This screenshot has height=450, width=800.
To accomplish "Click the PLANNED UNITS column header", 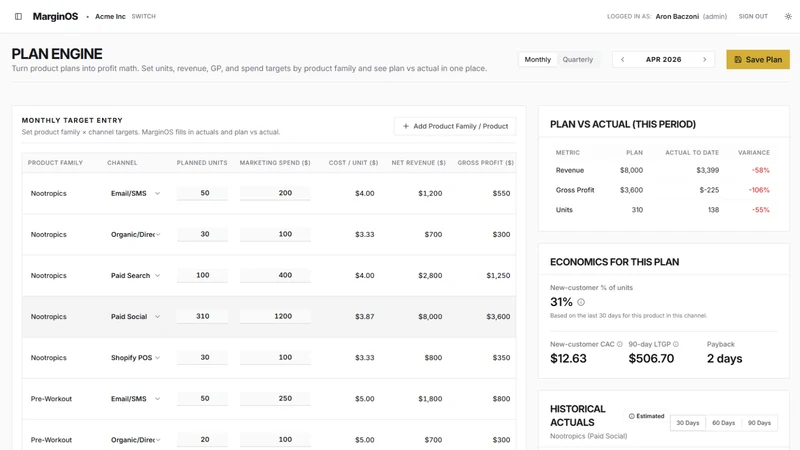I will 202,163.
